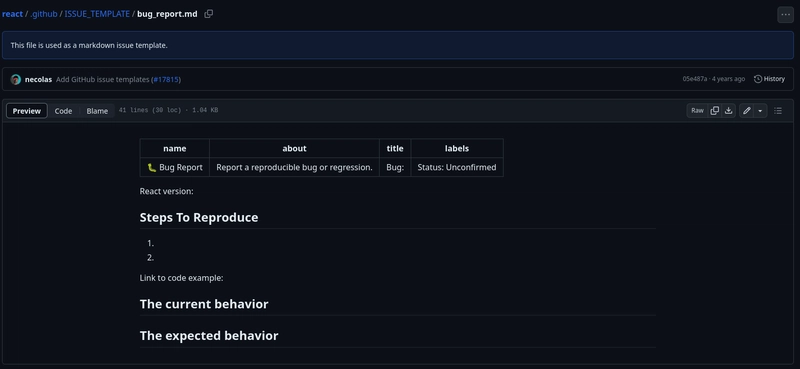Open commit 05e487a hash link

pyautogui.click(x=694, y=79)
